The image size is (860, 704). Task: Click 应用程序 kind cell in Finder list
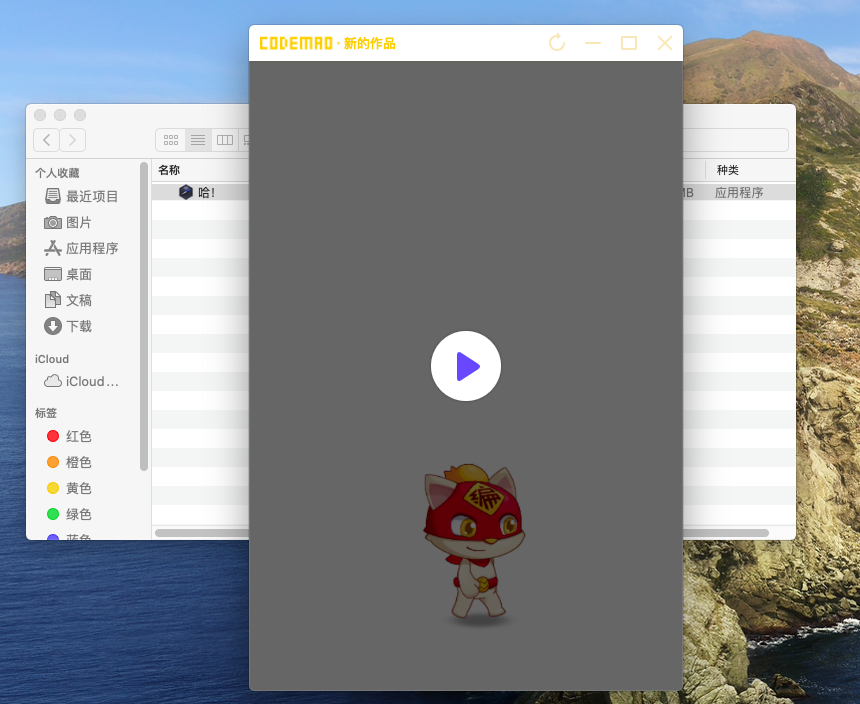tap(739, 192)
